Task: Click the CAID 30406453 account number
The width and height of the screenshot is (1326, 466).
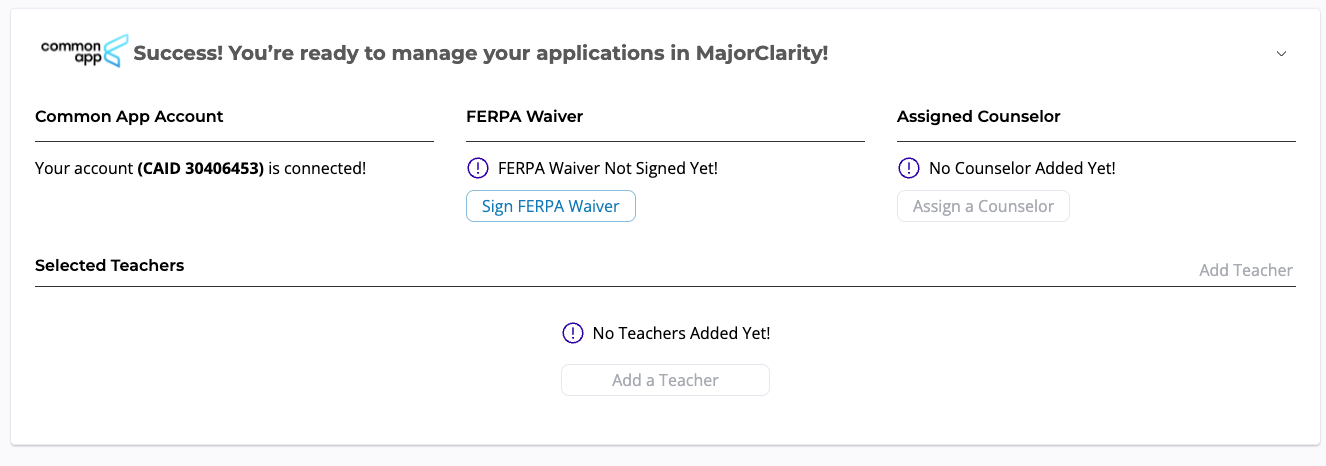Action: [200, 168]
